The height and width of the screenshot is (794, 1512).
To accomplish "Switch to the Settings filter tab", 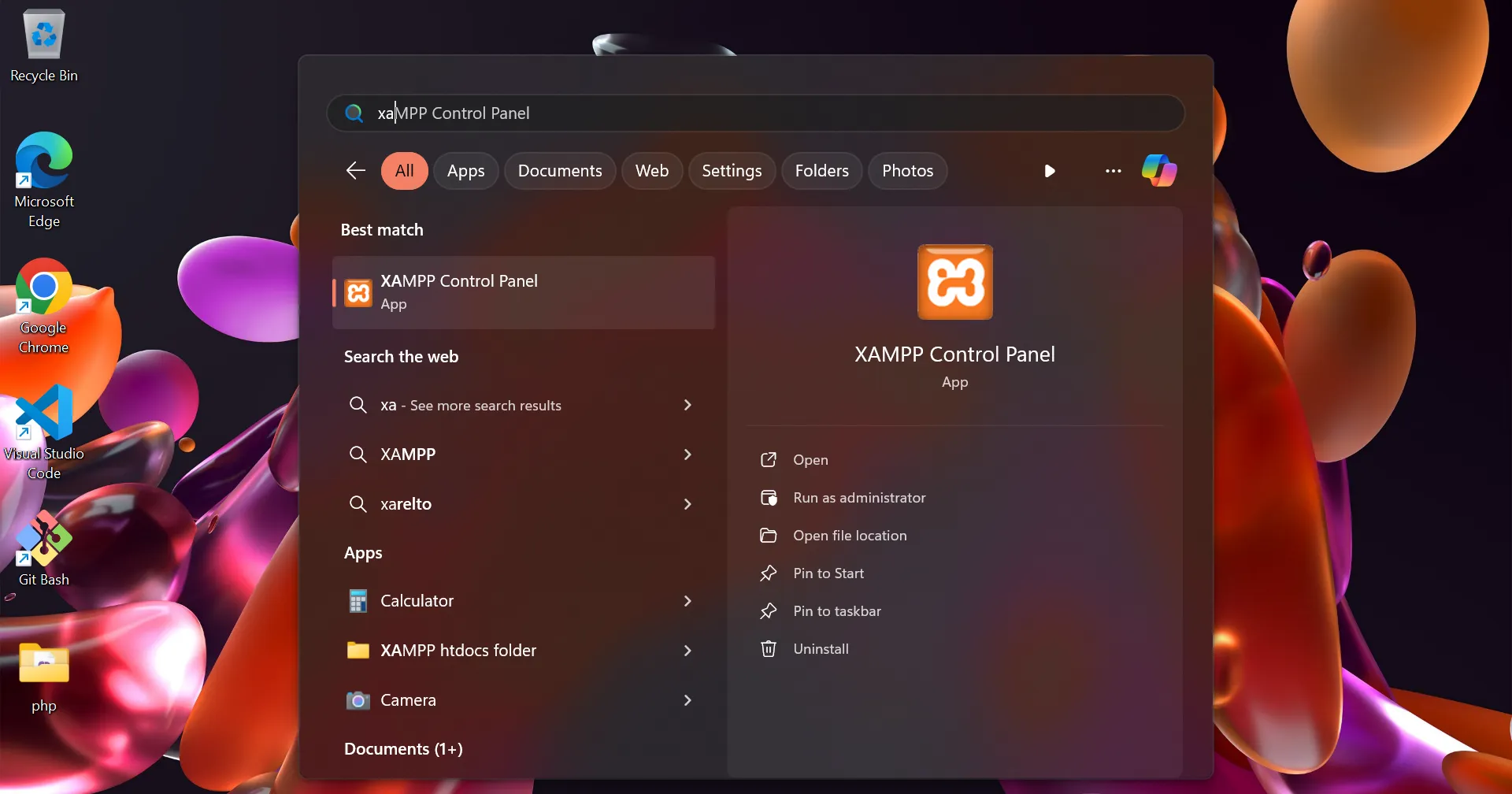I will [732, 171].
